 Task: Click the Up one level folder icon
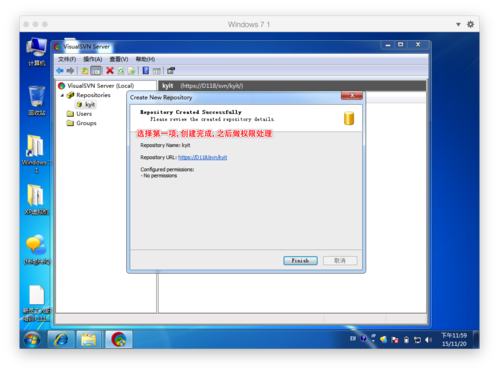point(85,71)
